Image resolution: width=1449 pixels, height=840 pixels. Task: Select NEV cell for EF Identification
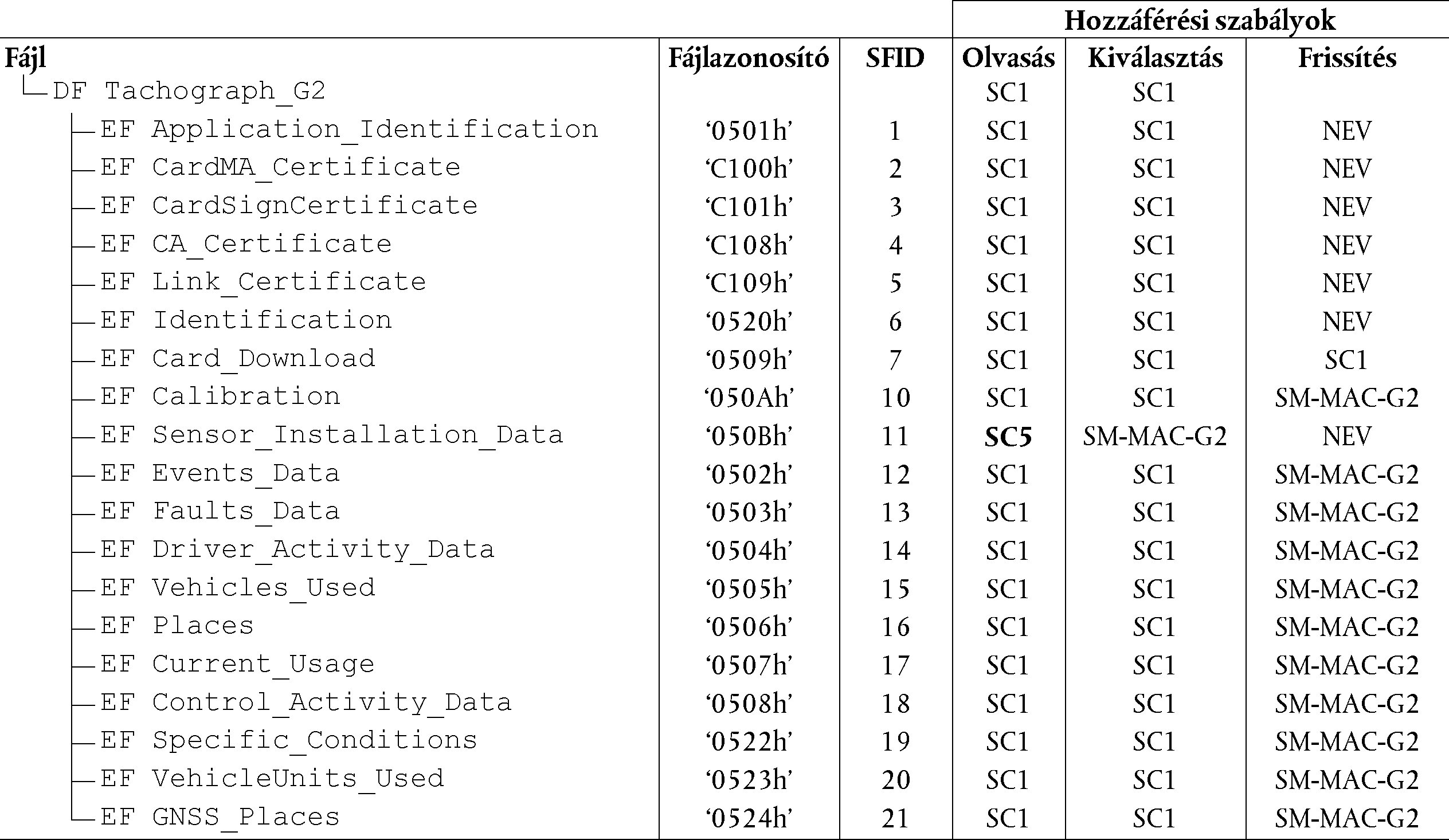pyautogui.click(x=1346, y=321)
